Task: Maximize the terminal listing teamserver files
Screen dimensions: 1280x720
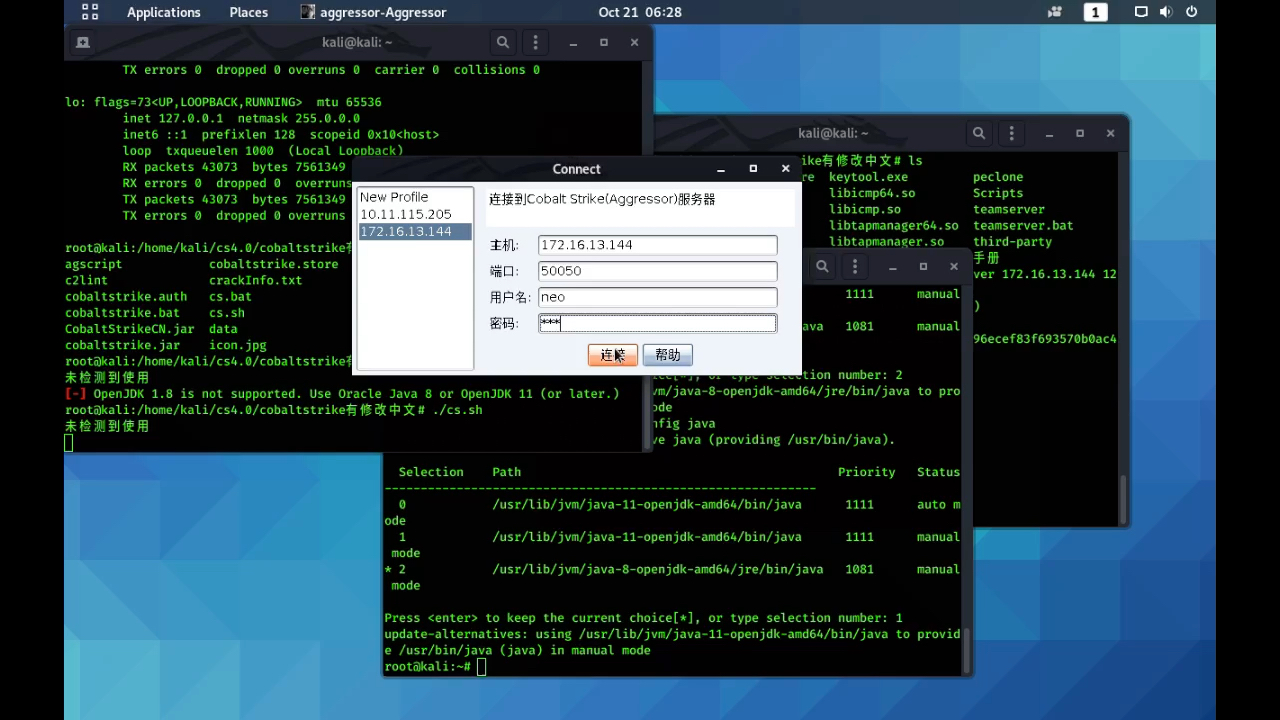Action: tap(1080, 134)
